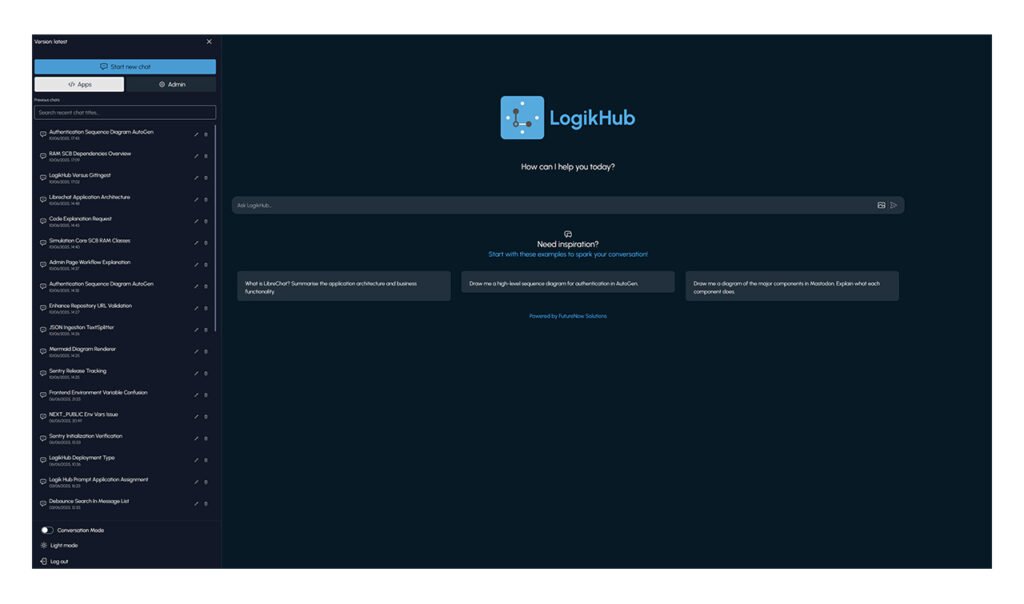1024x604 pixels.
Task: Rename the Logik Hub Prompt Application Assignment chat
Action: 196,481
